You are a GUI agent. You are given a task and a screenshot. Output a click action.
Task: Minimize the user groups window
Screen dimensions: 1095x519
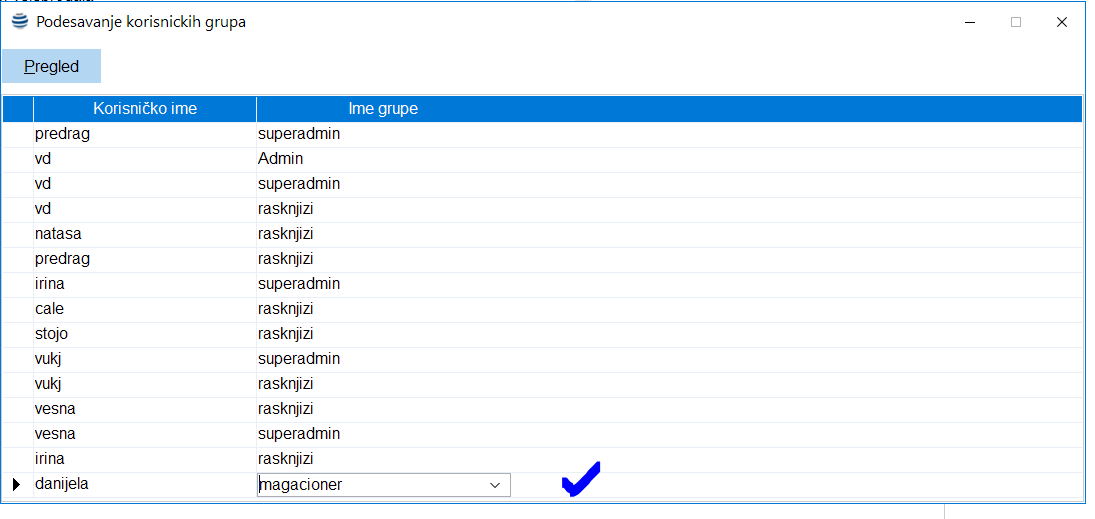[x=970, y=22]
